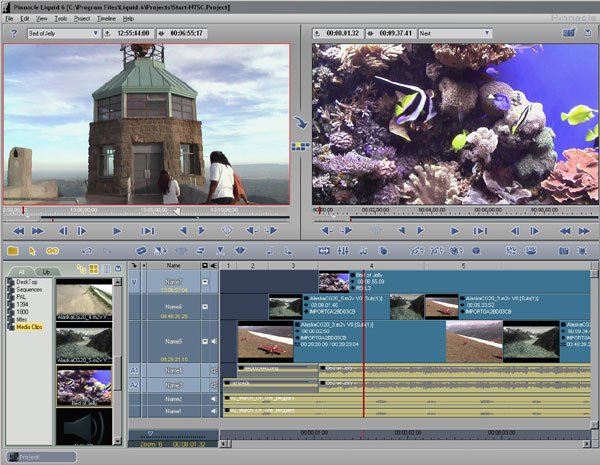Select the PAL rack in project tree

coord(21,297)
